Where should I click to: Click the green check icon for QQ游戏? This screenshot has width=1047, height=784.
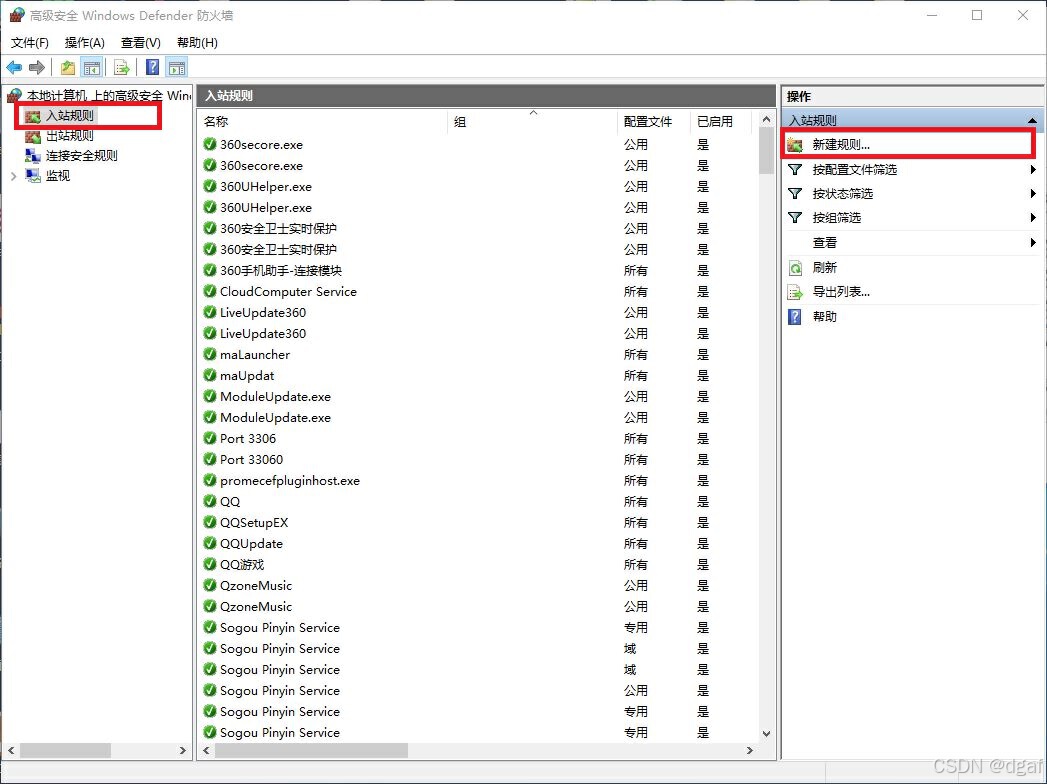point(210,565)
